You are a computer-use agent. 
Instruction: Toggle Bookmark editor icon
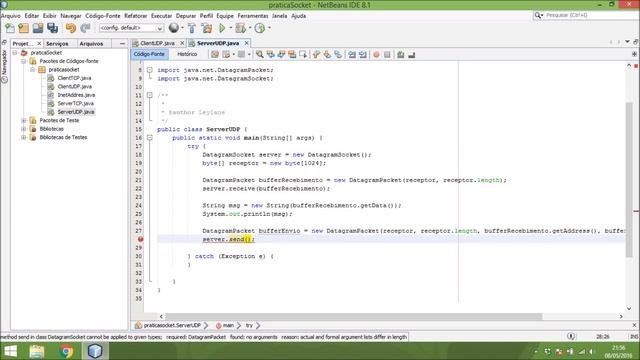click(338, 54)
